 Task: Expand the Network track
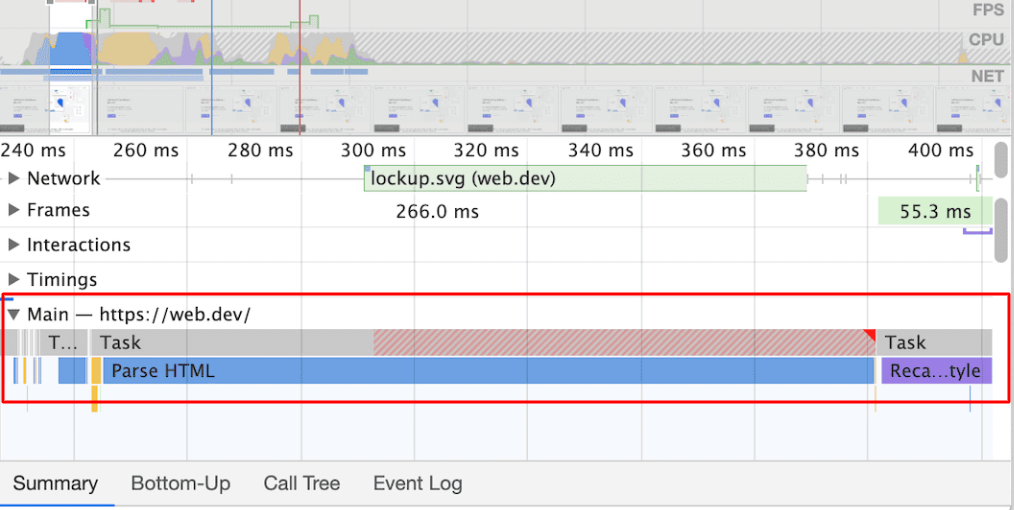pos(14,179)
